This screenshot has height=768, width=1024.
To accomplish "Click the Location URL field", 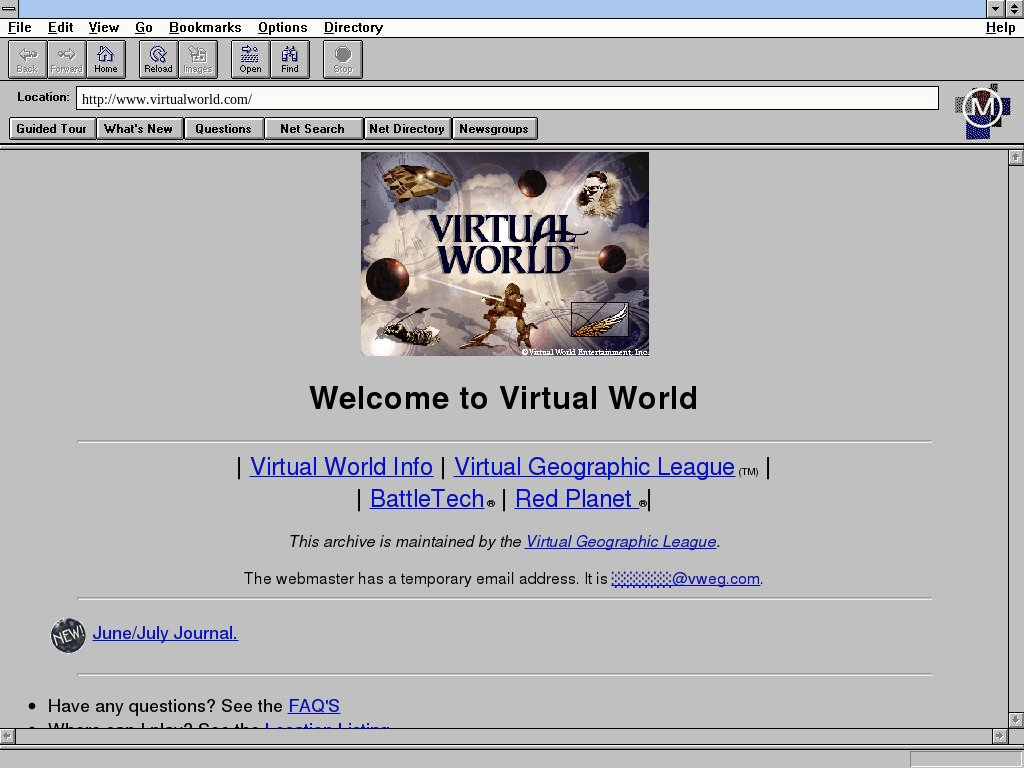I will (x=507, y=99).
